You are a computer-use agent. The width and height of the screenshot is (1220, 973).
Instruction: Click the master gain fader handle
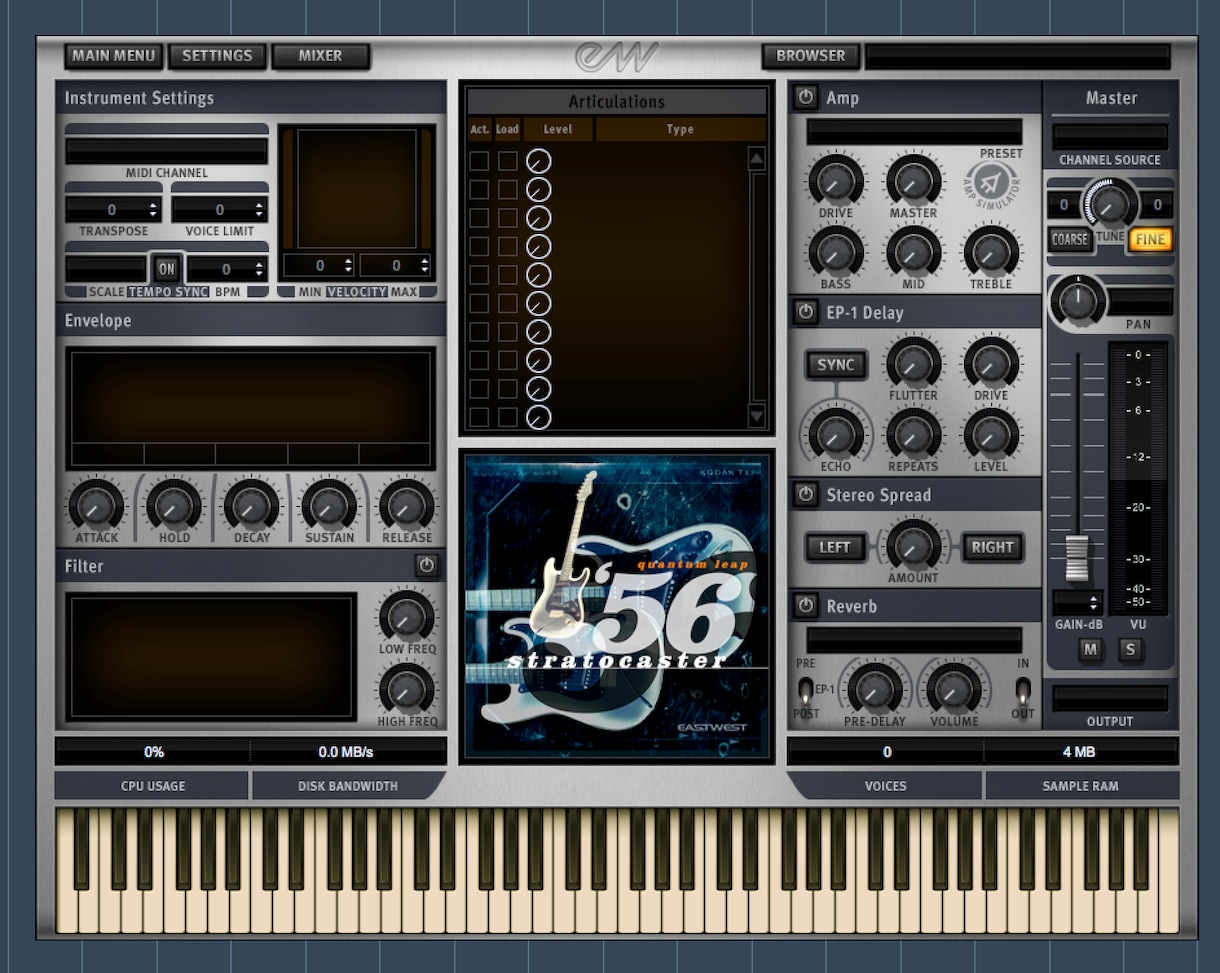coord(1077,557)
